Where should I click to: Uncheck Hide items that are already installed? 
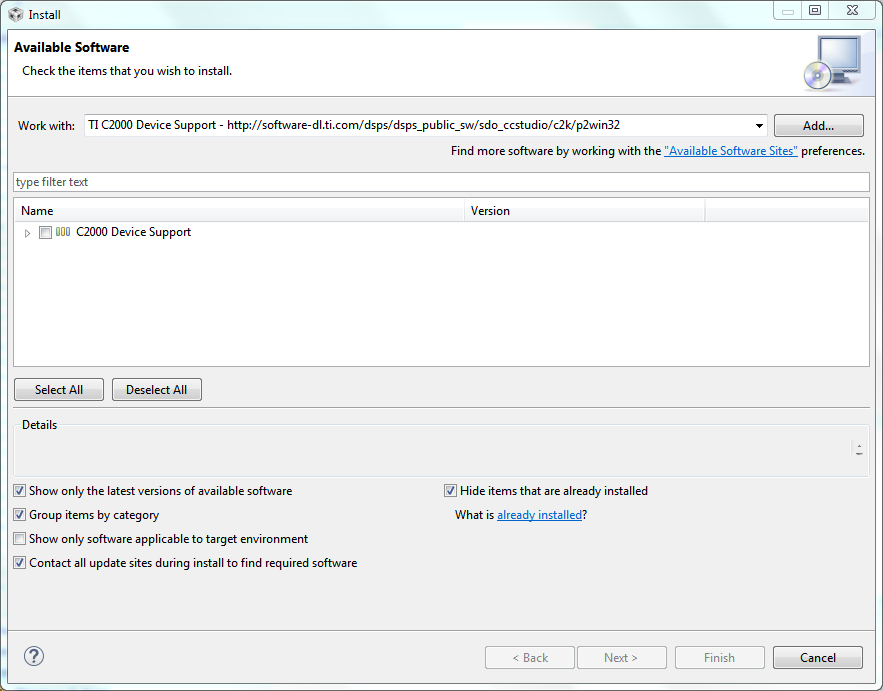click(x=451, y=491)
